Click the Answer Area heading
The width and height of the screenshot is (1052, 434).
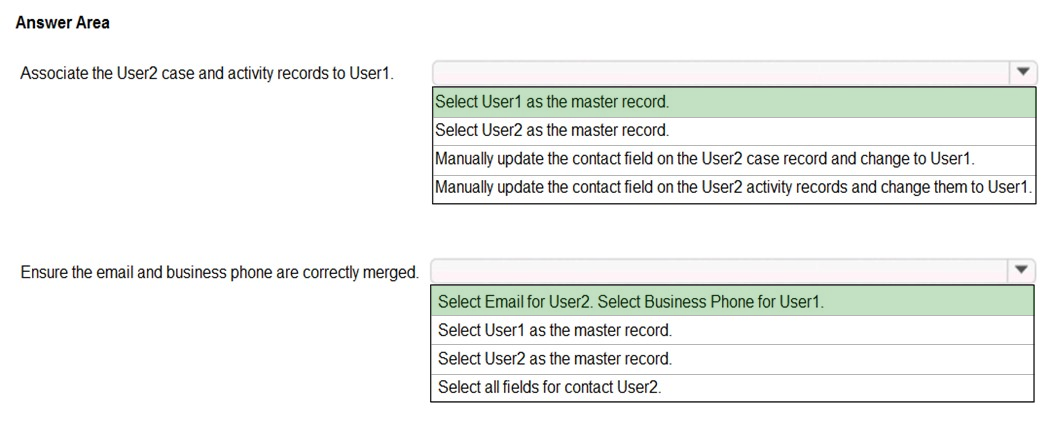pyautogui.click(x=62, y=23)
